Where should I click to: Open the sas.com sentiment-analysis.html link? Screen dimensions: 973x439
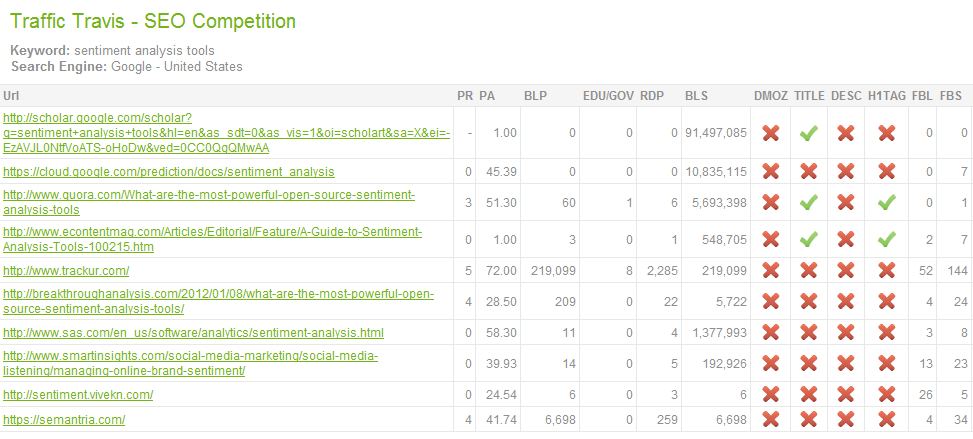point(193,333)
